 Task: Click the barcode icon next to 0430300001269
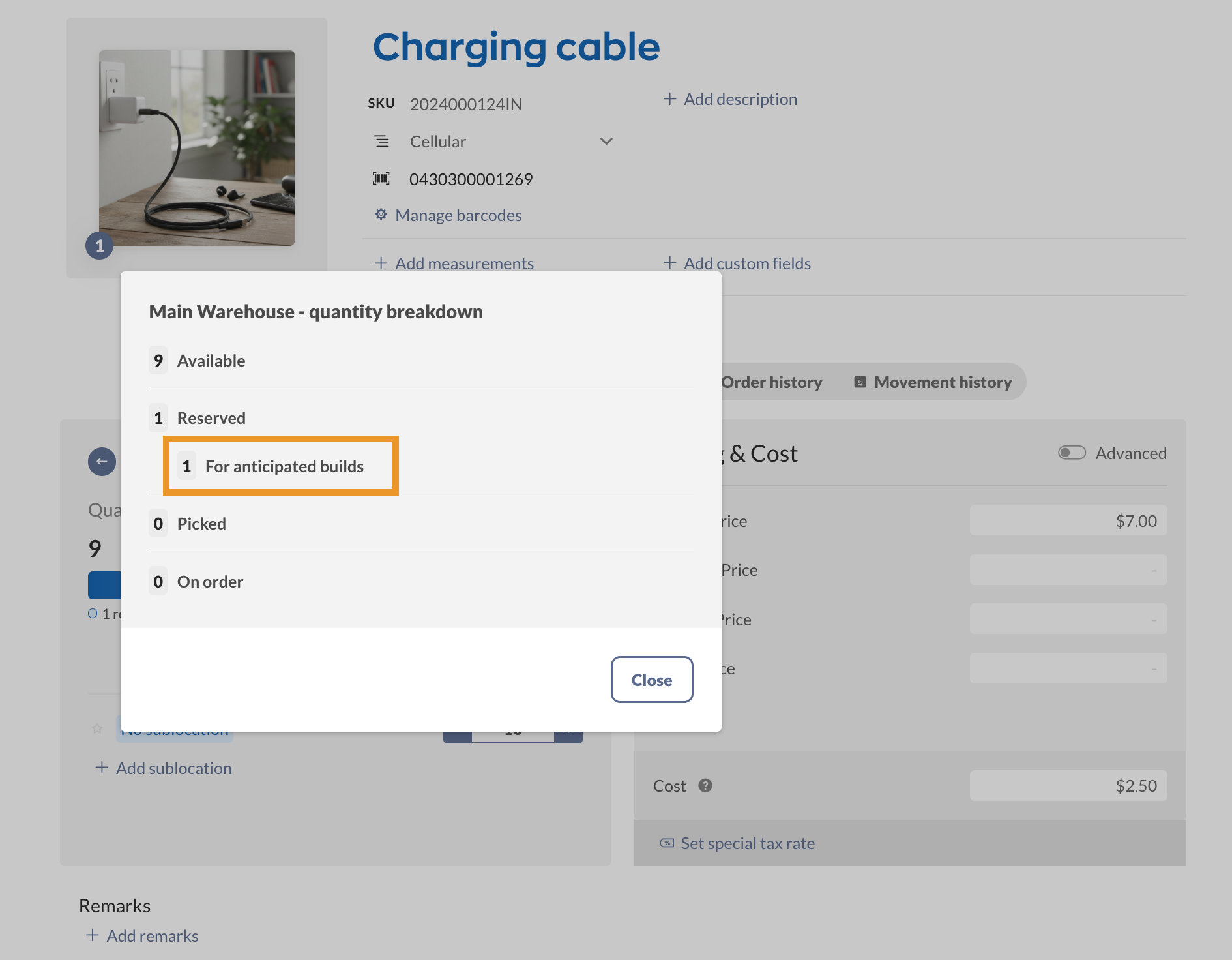click(381, 179)
